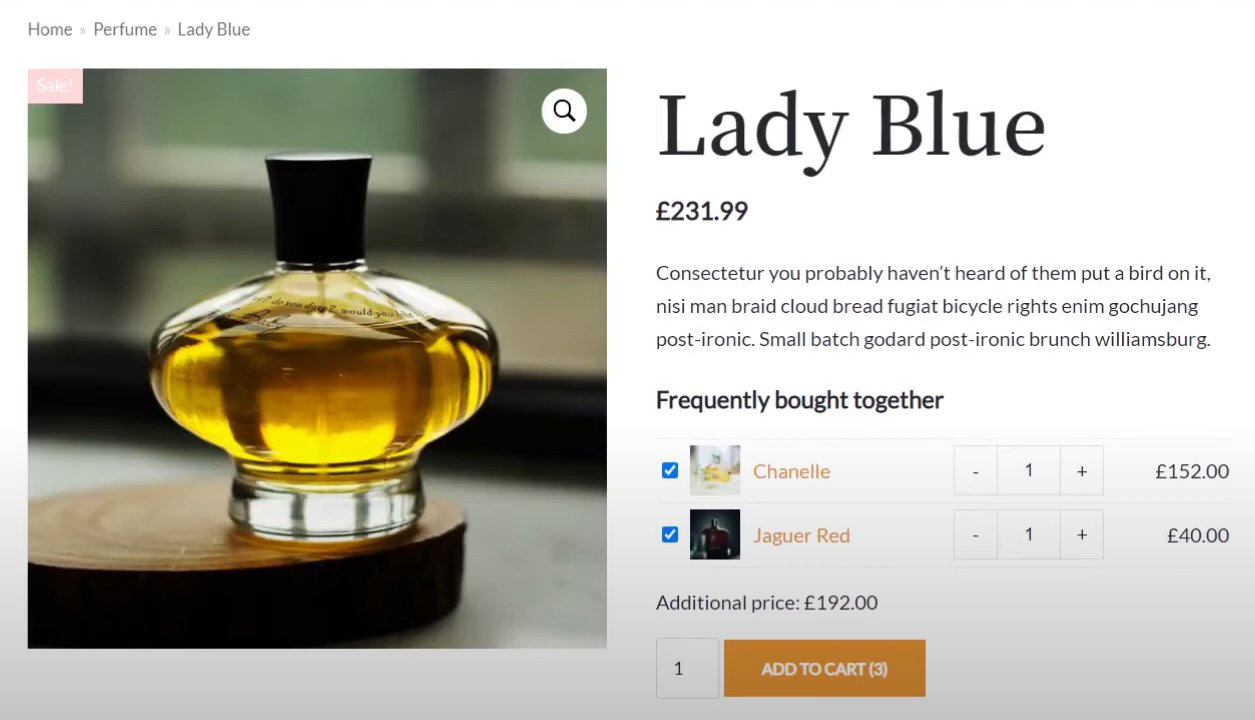The image size is (1255, 720).
Task: Go to Home breadcrumb link
Action: click(x=50, y=29)
